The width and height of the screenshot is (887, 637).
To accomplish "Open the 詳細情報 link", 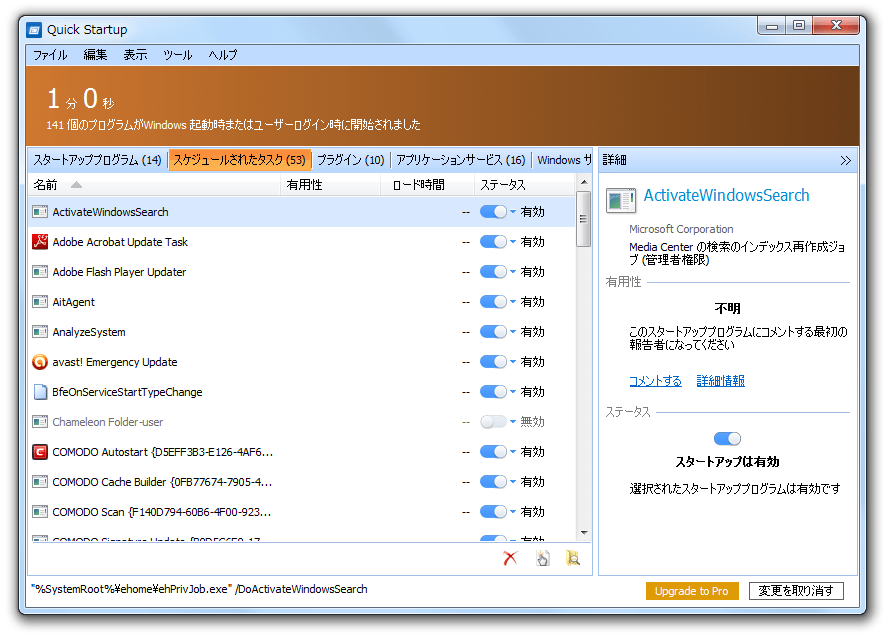I will tap(720, 381).
